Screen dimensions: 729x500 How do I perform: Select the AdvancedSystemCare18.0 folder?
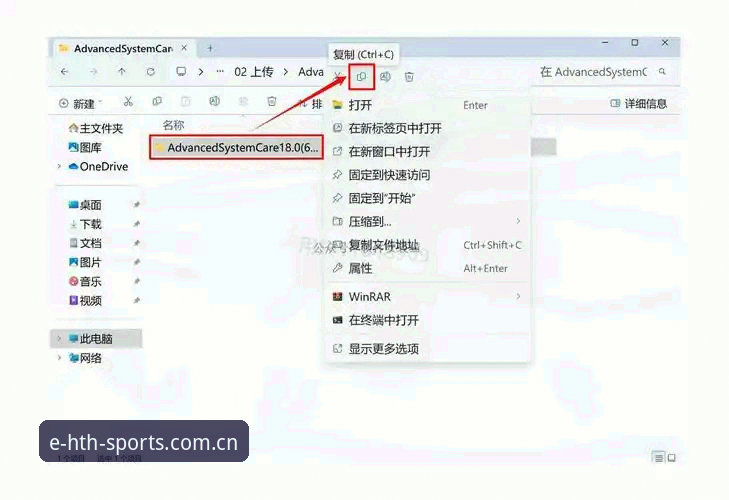(236, 147)
